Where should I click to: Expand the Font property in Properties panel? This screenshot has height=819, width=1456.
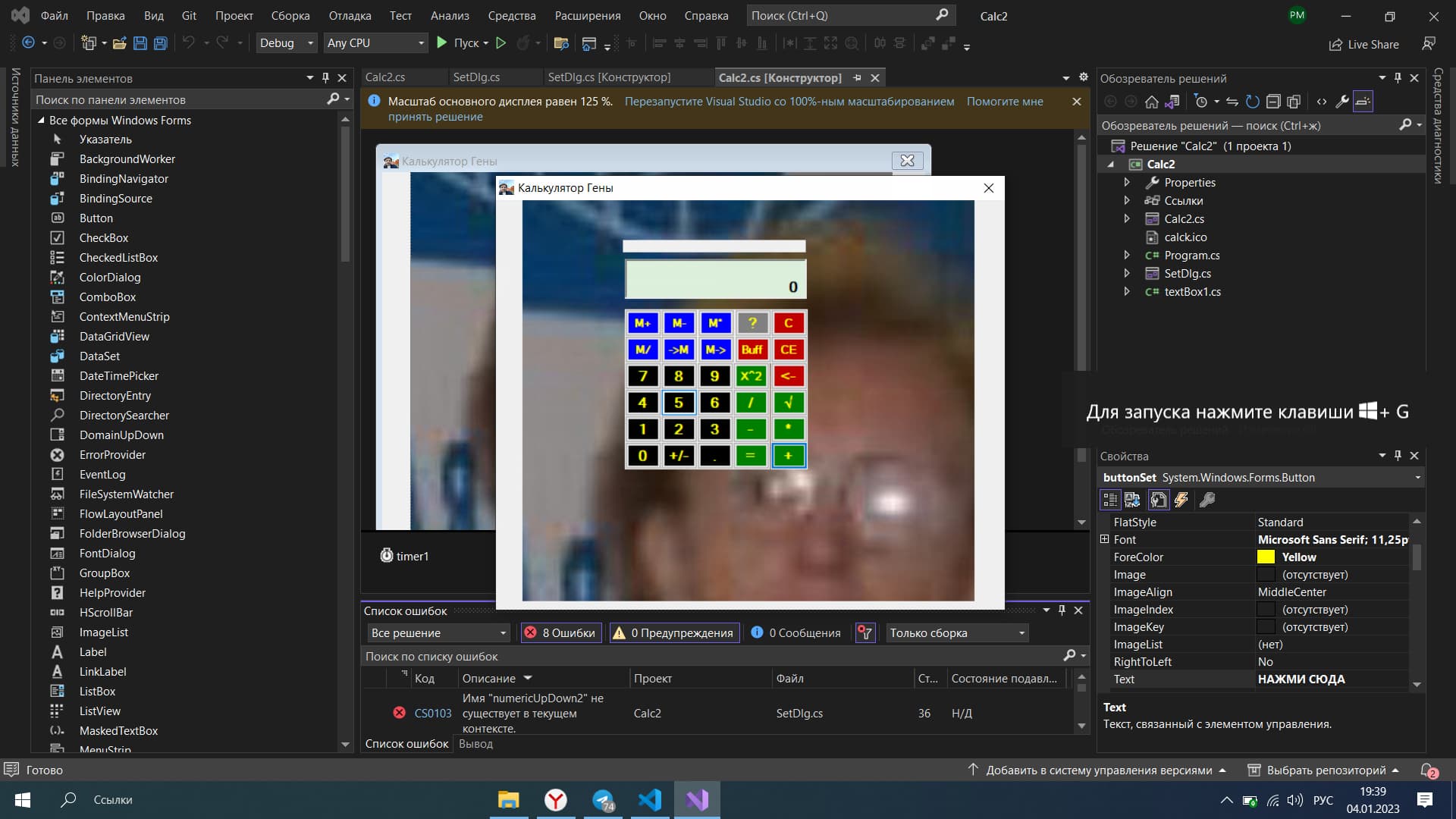[1105, 539]
